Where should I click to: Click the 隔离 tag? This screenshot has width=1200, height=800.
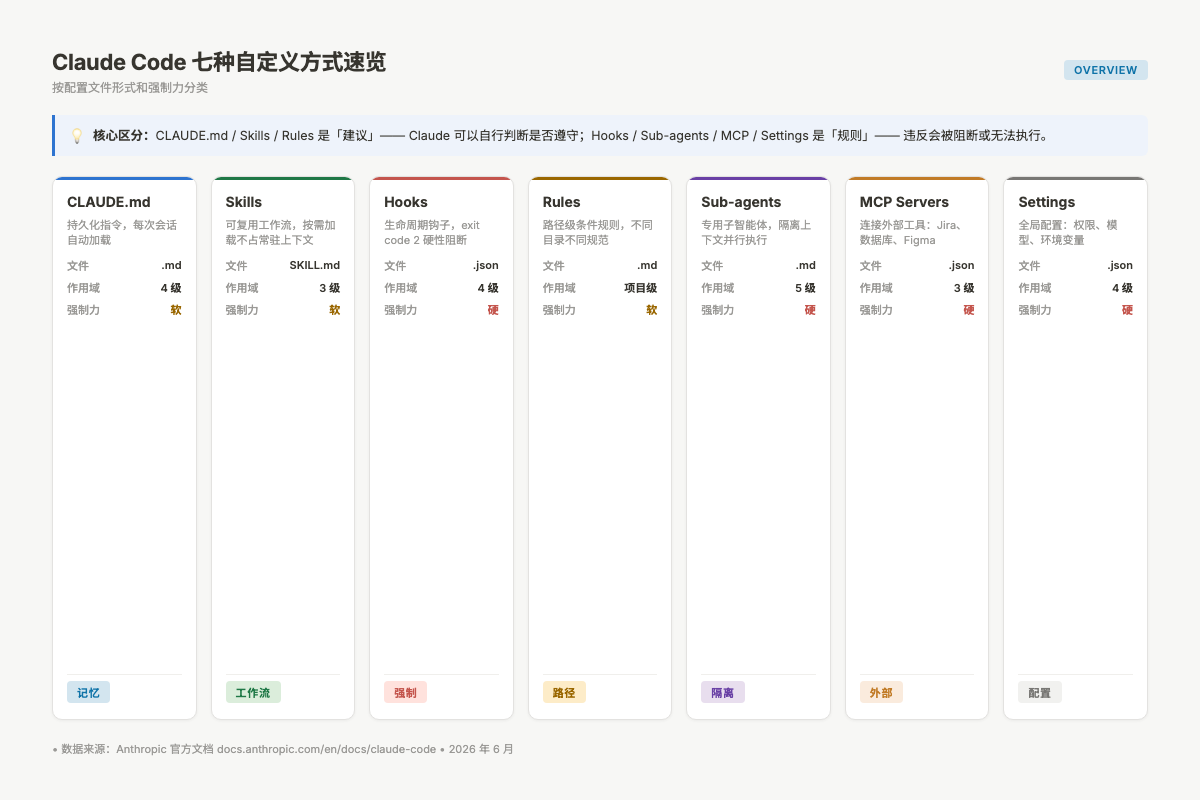(723, 692)
